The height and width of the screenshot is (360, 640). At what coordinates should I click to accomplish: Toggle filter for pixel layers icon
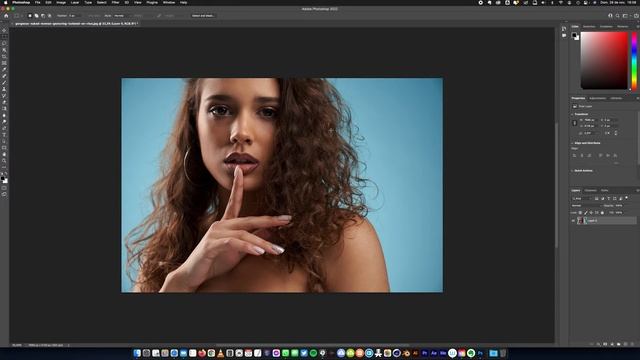[x=597, y=198]
